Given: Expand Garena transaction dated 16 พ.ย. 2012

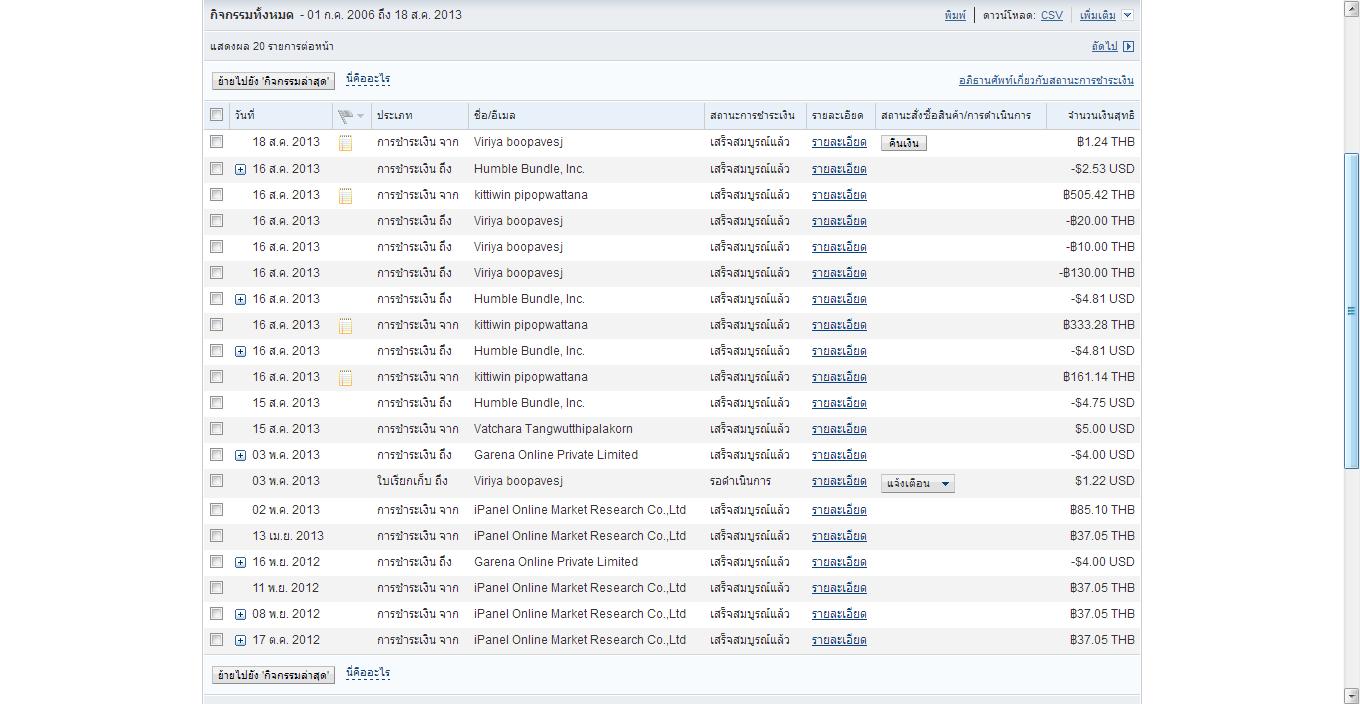Looking at the screenshot, I should click(240, 563).
